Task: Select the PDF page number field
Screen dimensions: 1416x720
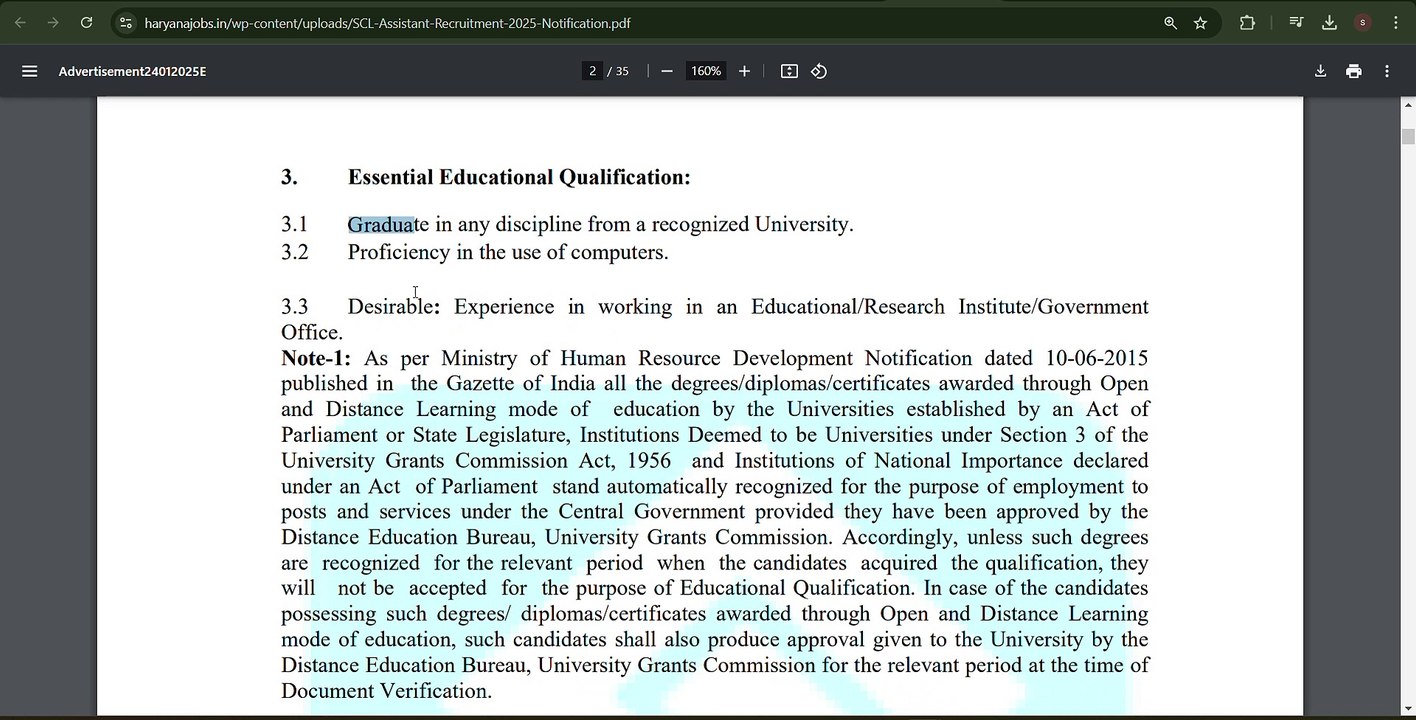Action: [x=592, y=71]
